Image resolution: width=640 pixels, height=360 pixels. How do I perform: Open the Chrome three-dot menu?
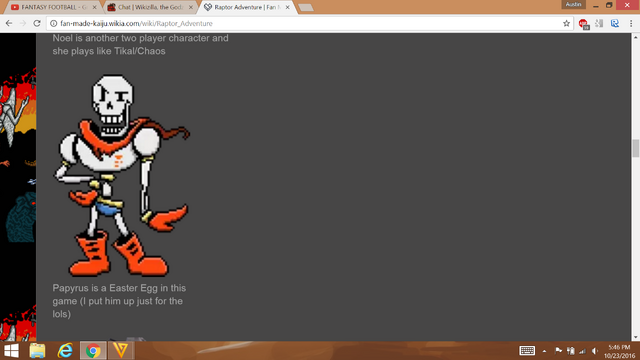point(631,23)
